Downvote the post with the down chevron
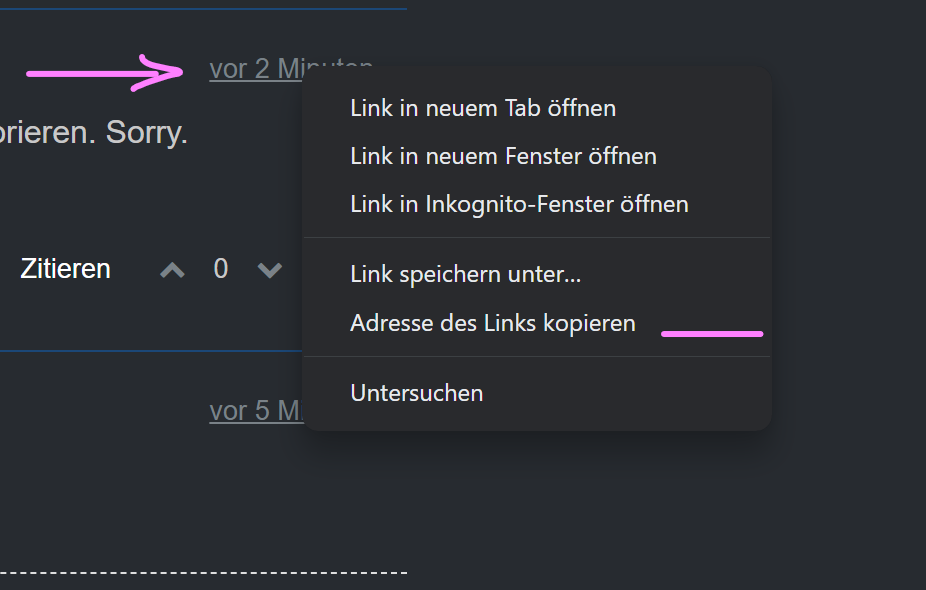 tap(269, 270)
